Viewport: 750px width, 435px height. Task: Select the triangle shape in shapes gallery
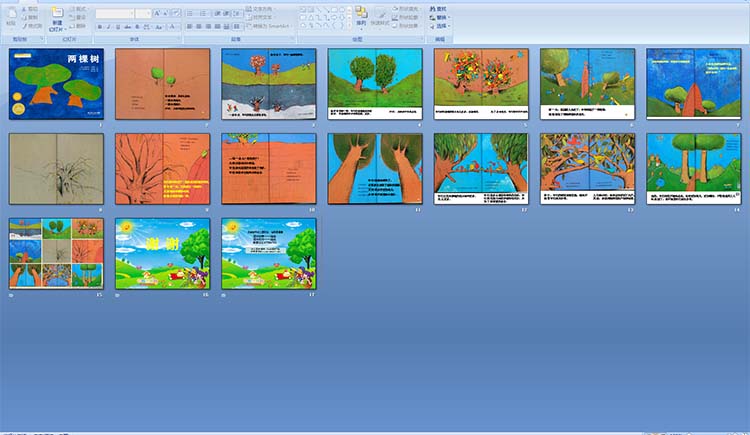point(312,17)
